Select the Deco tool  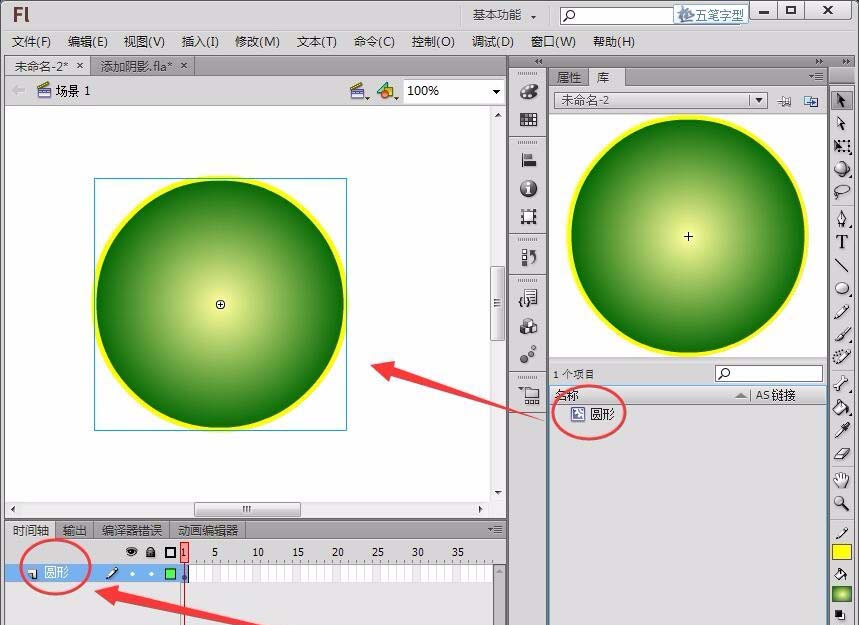[841, 357]
